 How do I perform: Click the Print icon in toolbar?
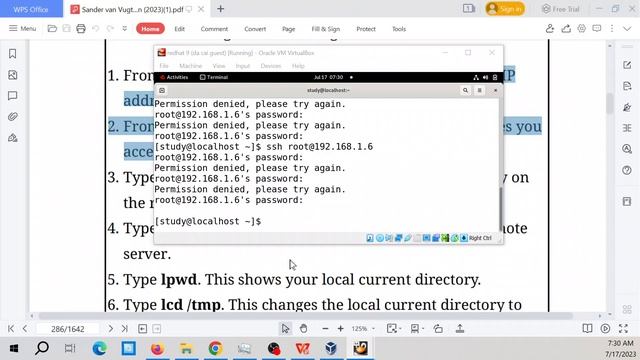click(x=81, y=29)
